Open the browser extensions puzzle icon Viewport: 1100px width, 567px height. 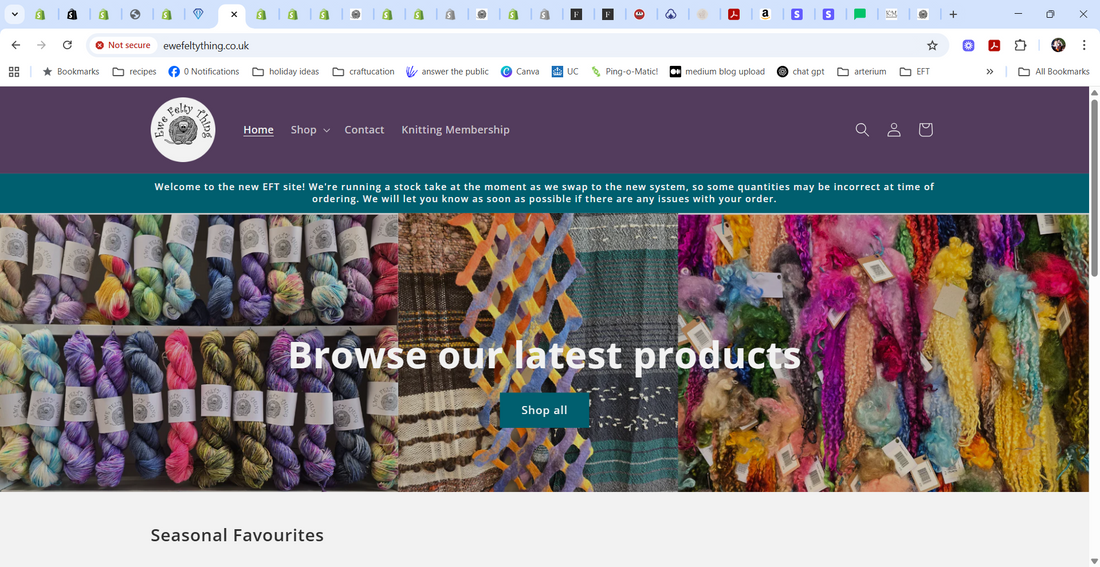[x=1020, y=45]
